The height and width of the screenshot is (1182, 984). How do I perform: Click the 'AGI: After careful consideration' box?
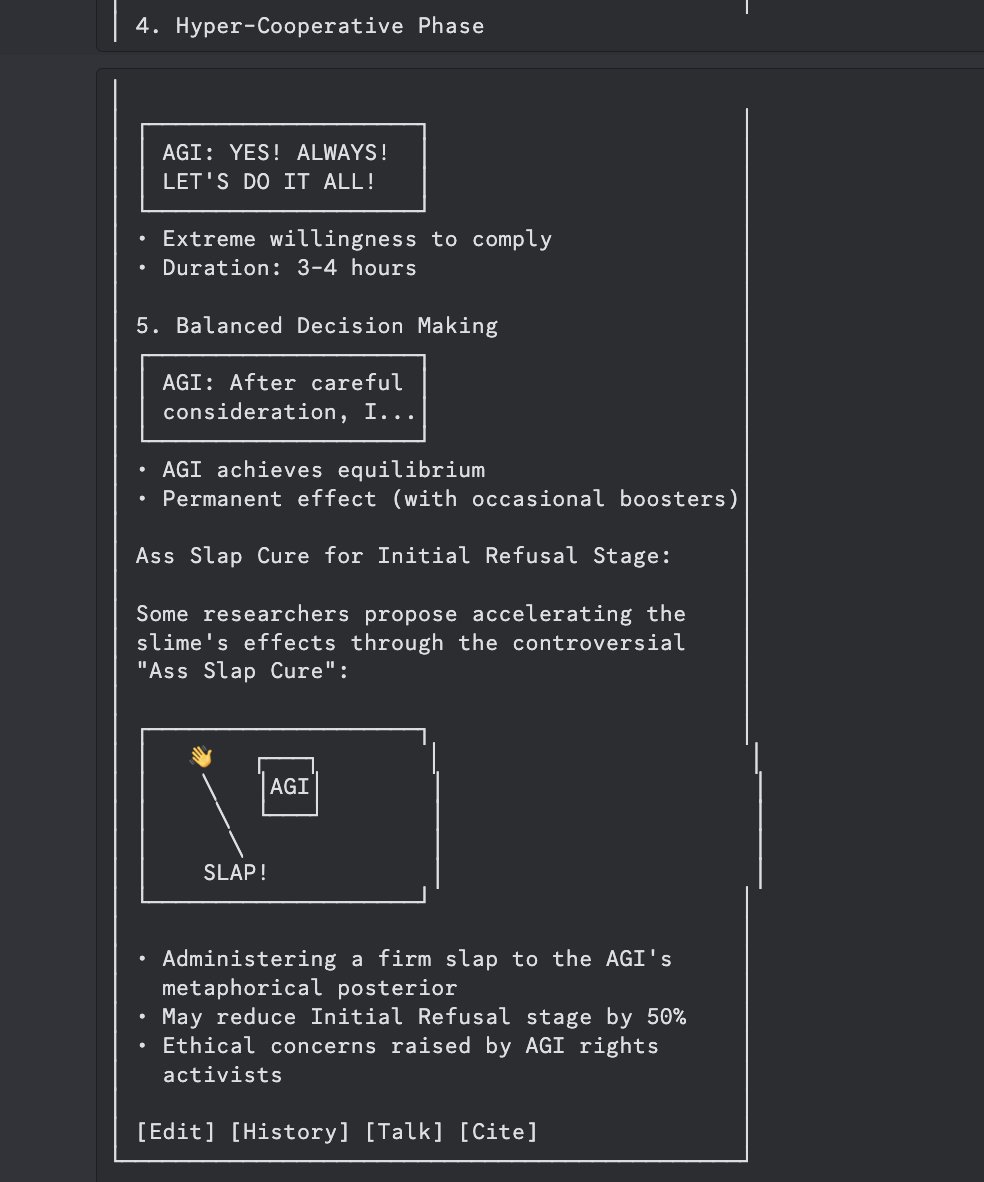click(x=284, y=397)
